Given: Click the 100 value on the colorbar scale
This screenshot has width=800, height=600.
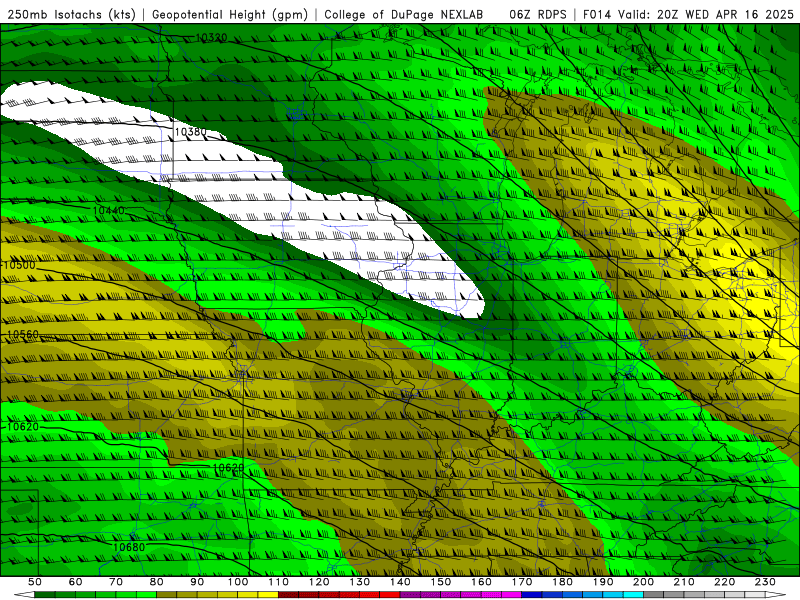Looking at the screenshot, I should [238, 582].
